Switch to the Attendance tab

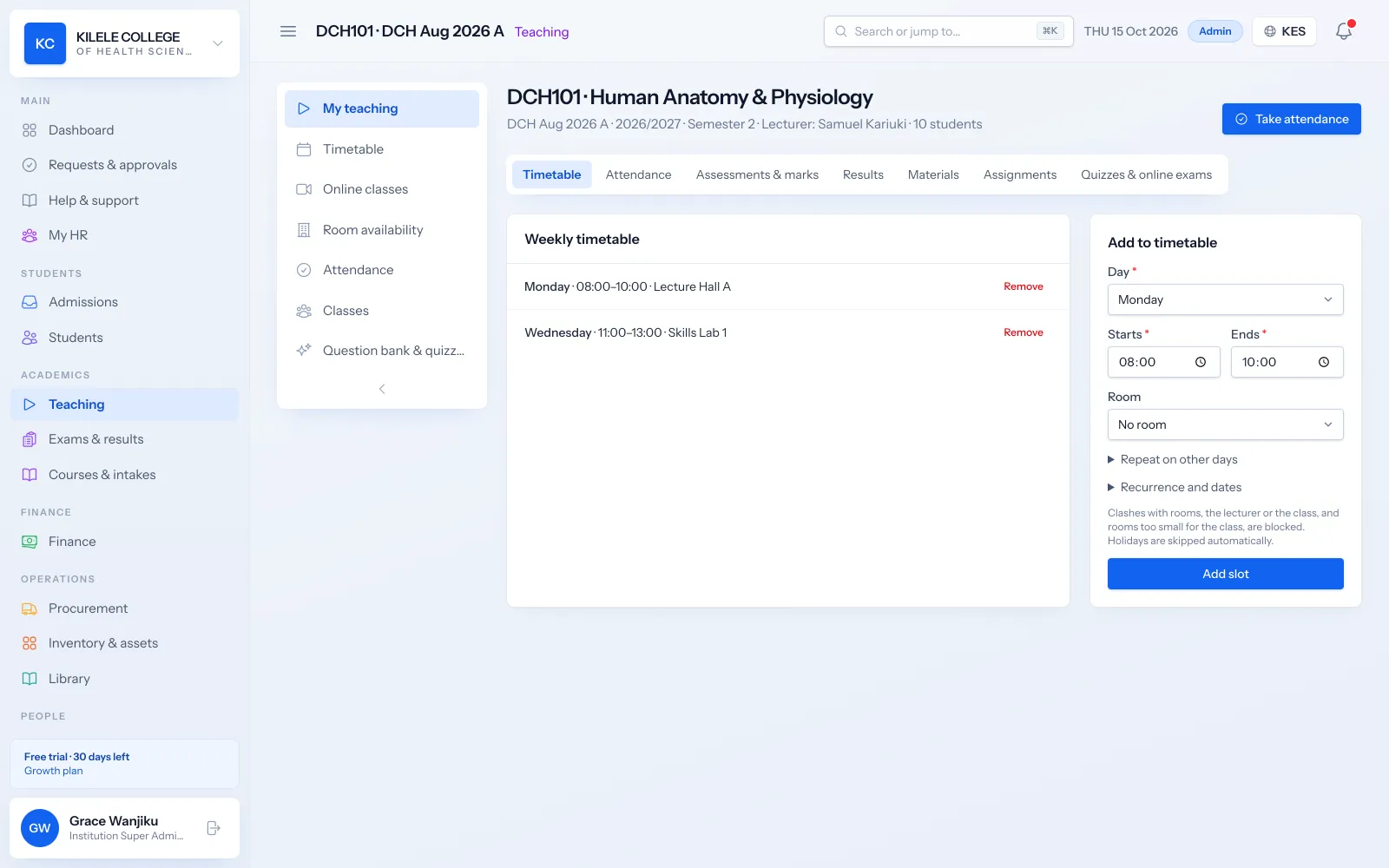point(638,174)
